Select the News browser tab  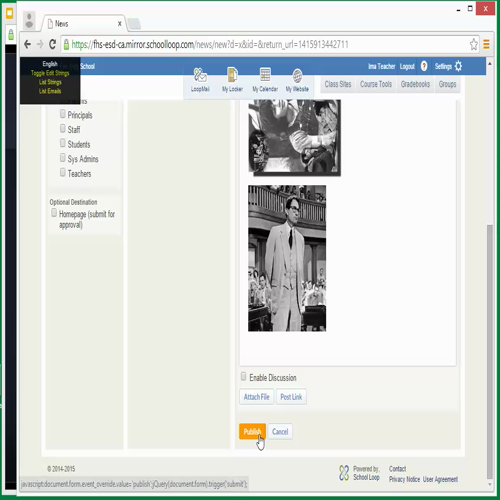point(83,24)
